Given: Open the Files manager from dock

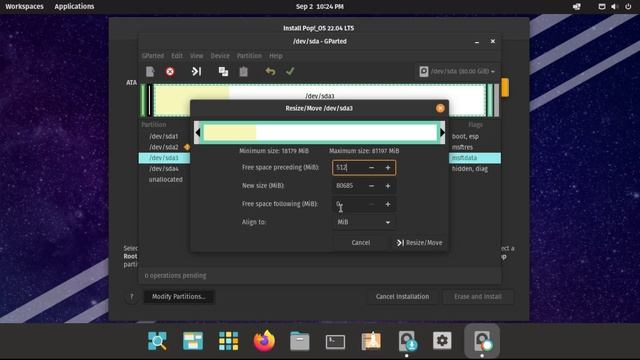Looking at the screenshot, I should pyautogui.click(x=300, y=341).
